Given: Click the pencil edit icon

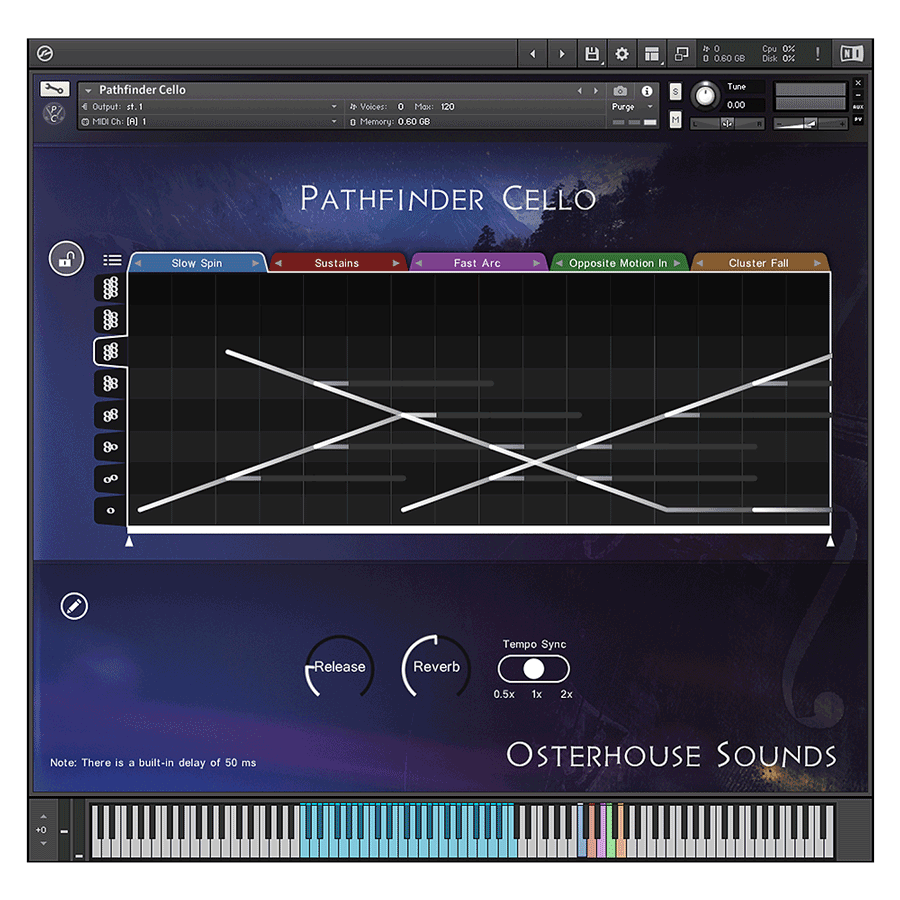Looking at the screenshot, I should [74, 606].
